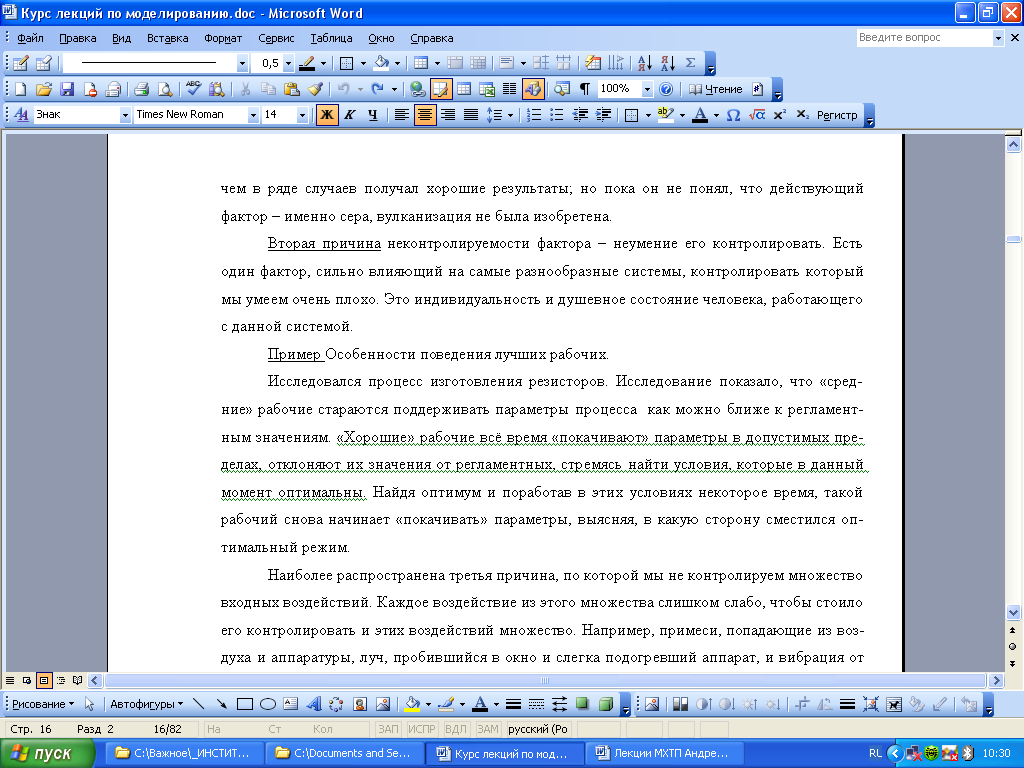The image size is (1024, 768).
Task: Open the Файл menu
Action: point(30,38)
